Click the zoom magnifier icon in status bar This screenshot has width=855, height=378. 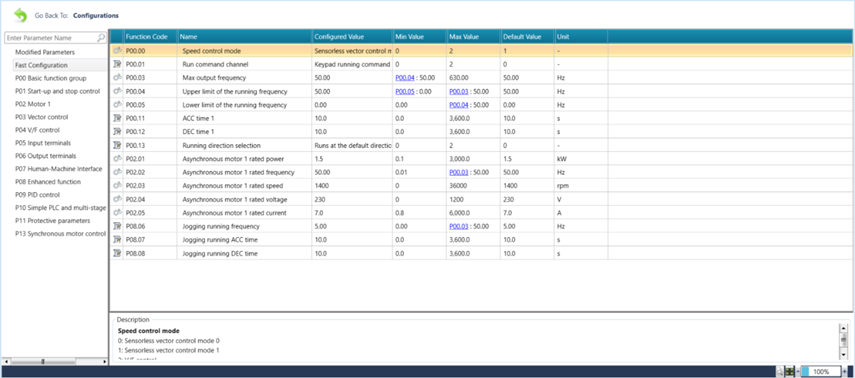pos(780,371)
